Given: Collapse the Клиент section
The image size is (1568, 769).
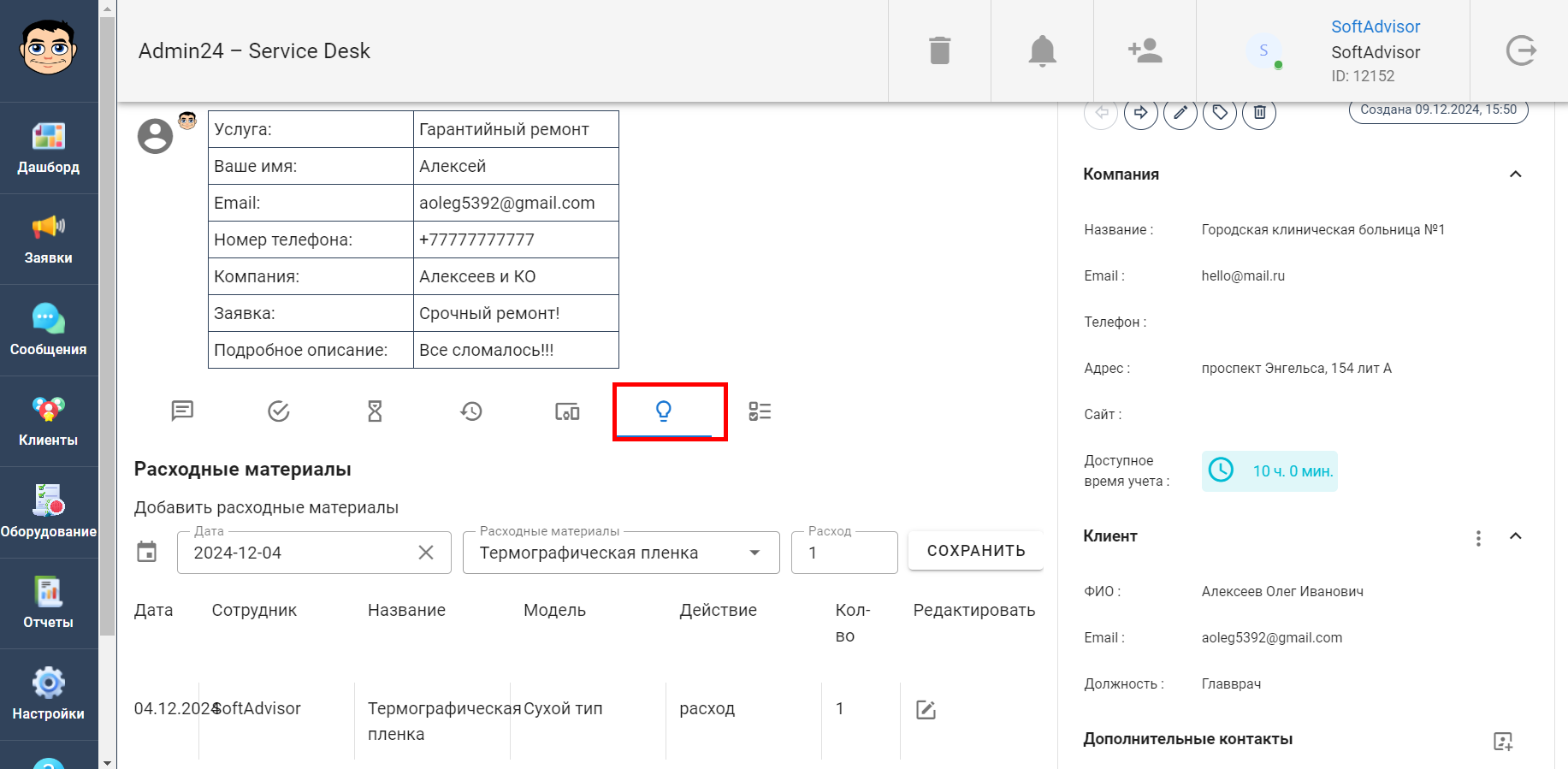Looking at the screenshot, I should 1516,536.
